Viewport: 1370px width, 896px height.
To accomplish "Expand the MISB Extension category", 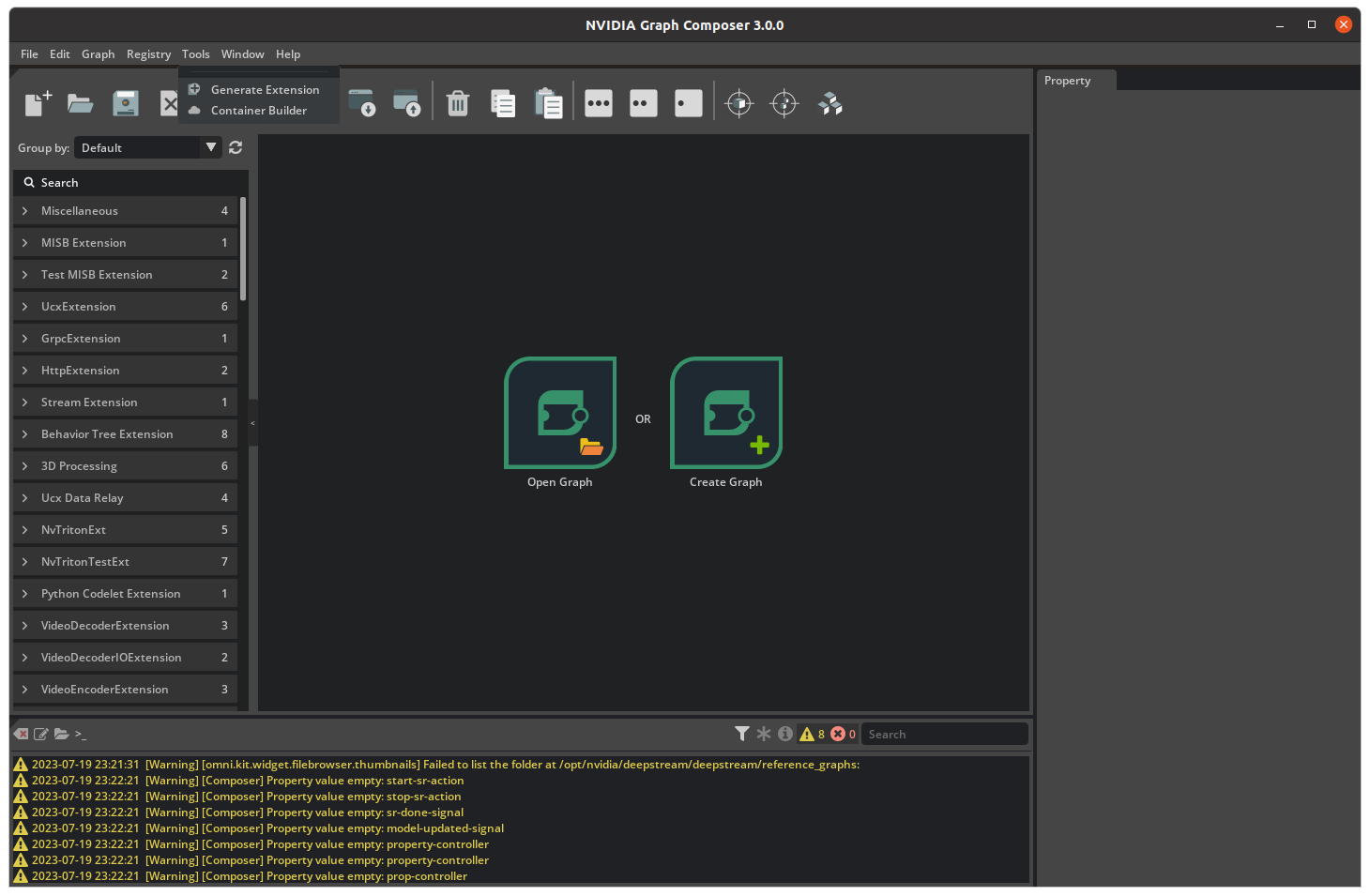I will (x=126, y=243).
